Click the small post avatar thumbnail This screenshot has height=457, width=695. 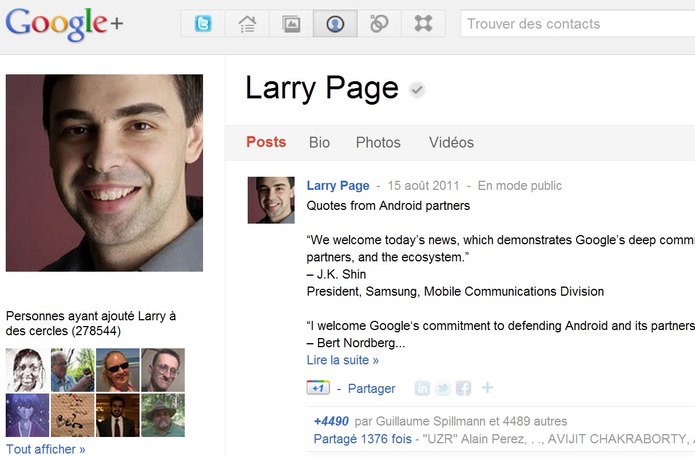click(x=271, y=200)
